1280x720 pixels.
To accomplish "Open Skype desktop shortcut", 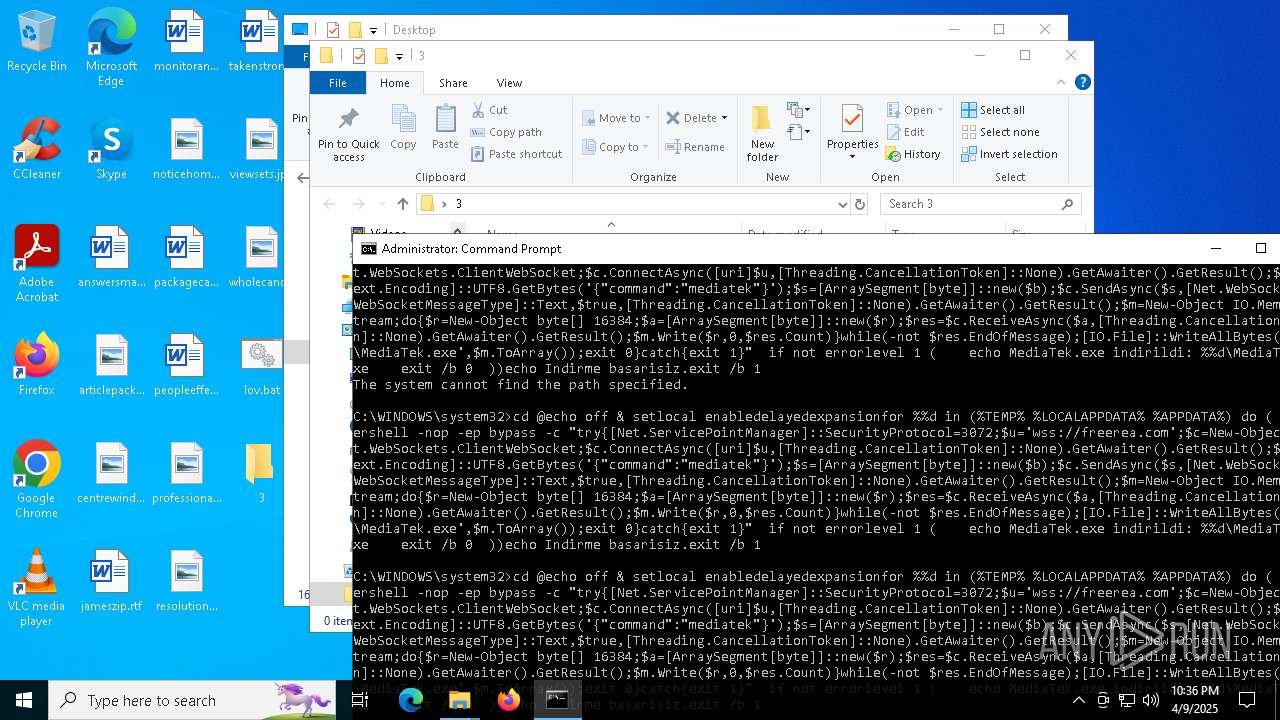I will [x=111, y=149].
